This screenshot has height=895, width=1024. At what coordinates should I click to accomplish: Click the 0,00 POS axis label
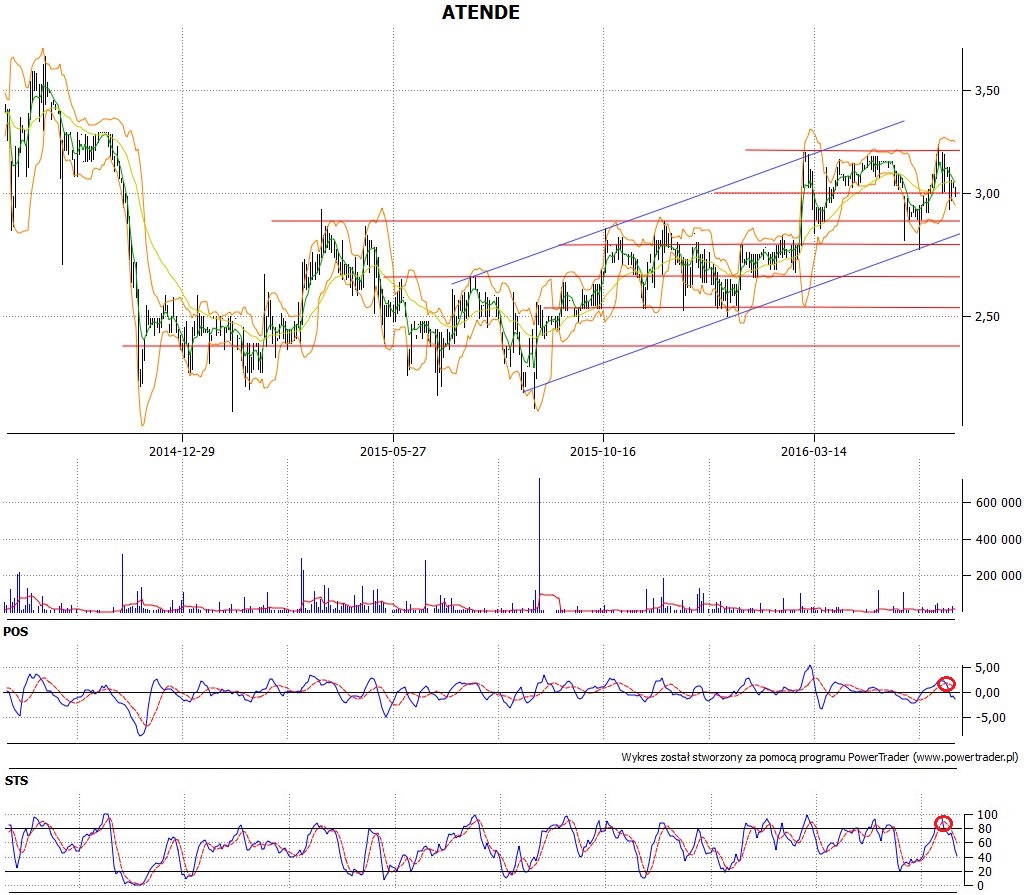point(987,692)
